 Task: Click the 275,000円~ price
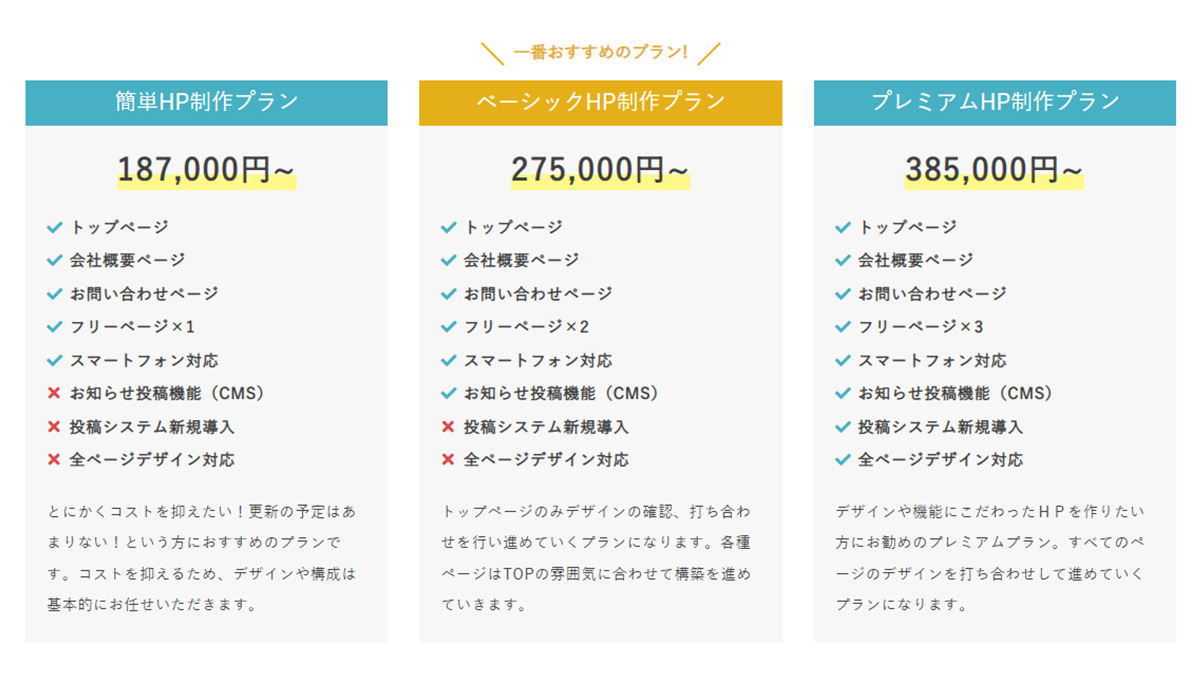(x=601, y=170)
